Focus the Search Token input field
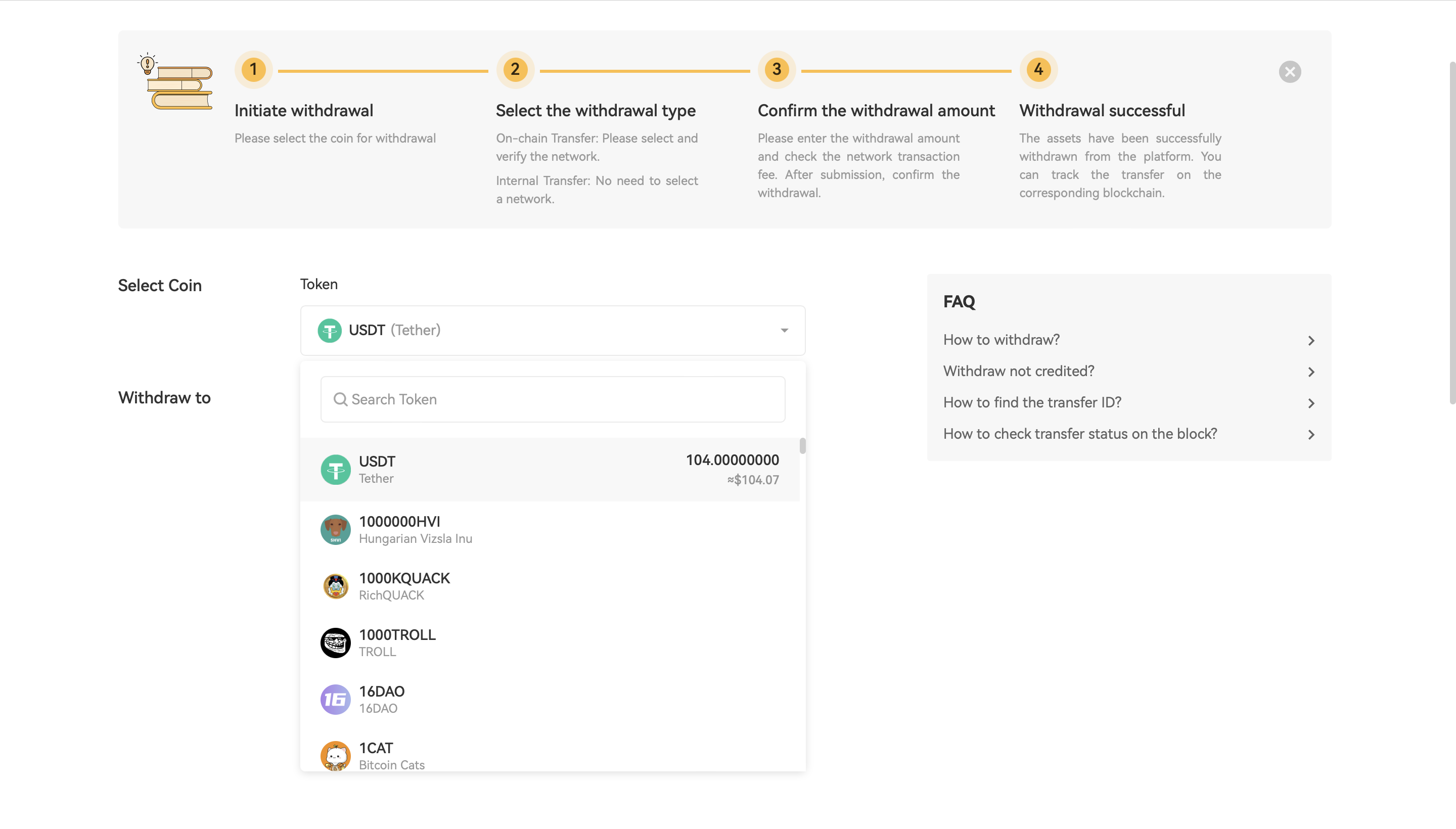This screenshot has height=829, width=1456. (x=553, y=399)
